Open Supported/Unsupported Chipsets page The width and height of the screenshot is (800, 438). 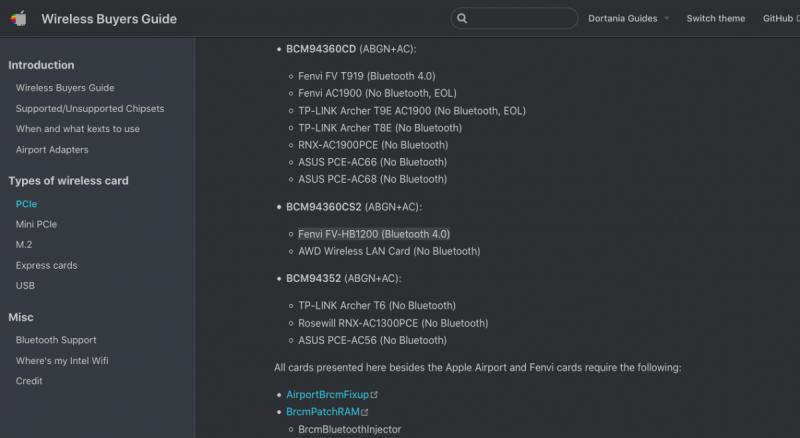point(89,108)
